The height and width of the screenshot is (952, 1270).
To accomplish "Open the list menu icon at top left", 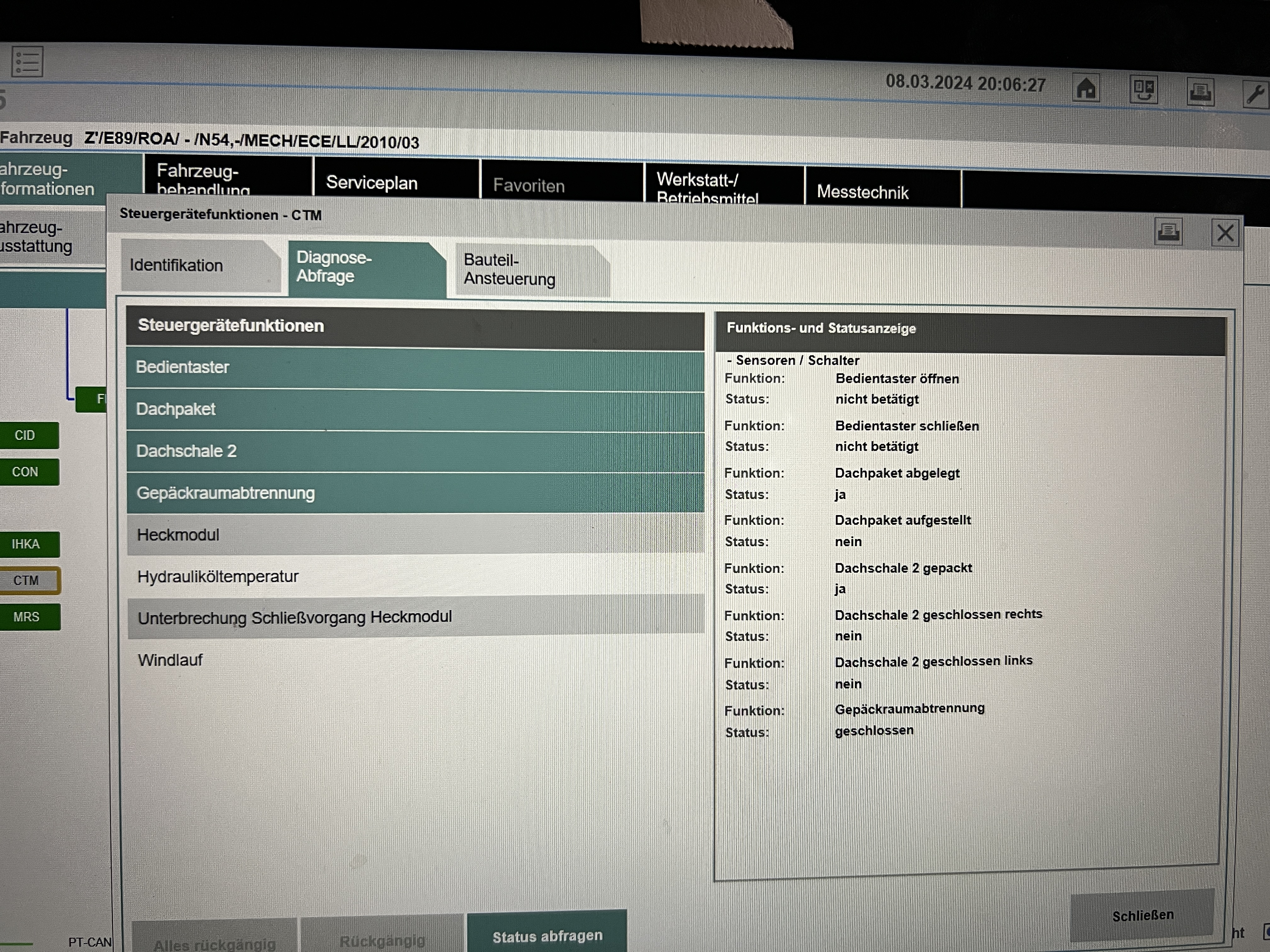I will point(27,61).
